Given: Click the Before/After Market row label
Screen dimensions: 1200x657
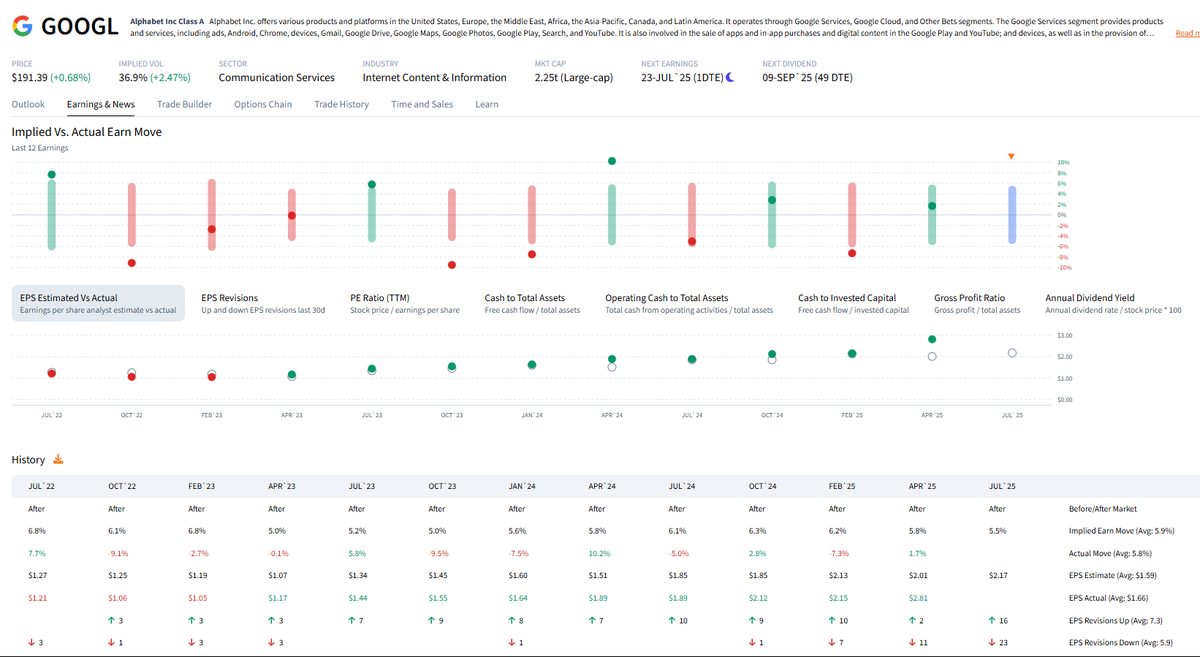Looking at the screenshot, I should coord(1102,508).
